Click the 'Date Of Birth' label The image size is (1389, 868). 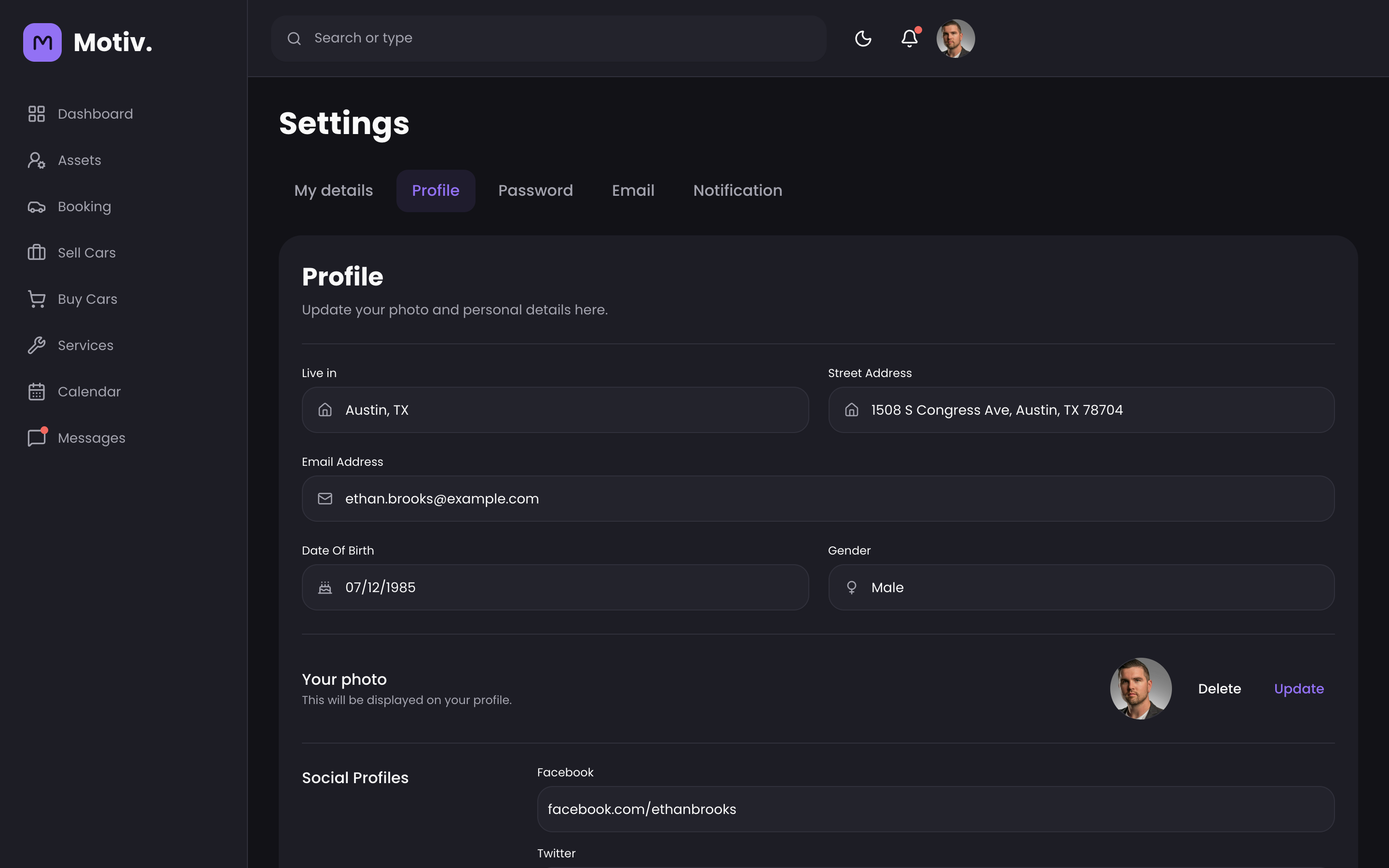tap(338, 551)
